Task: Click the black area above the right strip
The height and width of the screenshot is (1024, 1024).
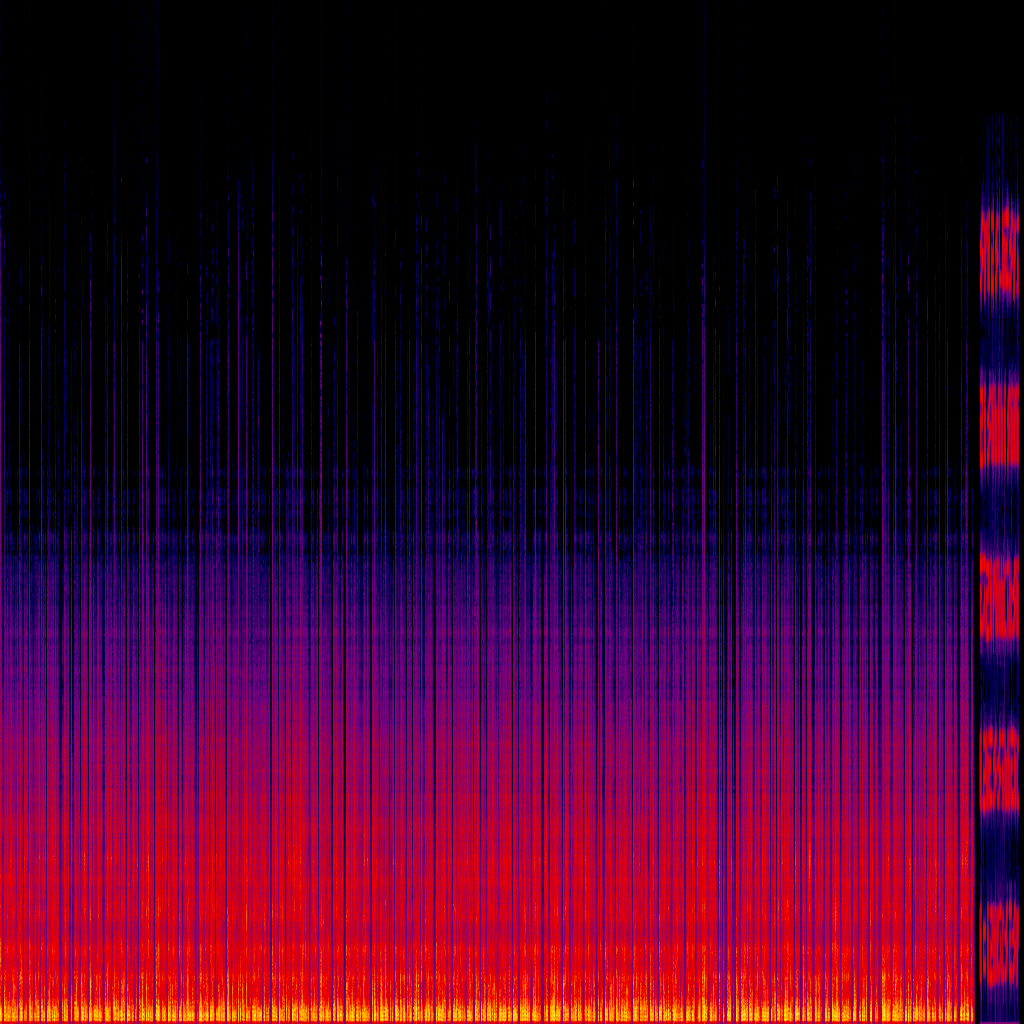Action: click(999, 50)
